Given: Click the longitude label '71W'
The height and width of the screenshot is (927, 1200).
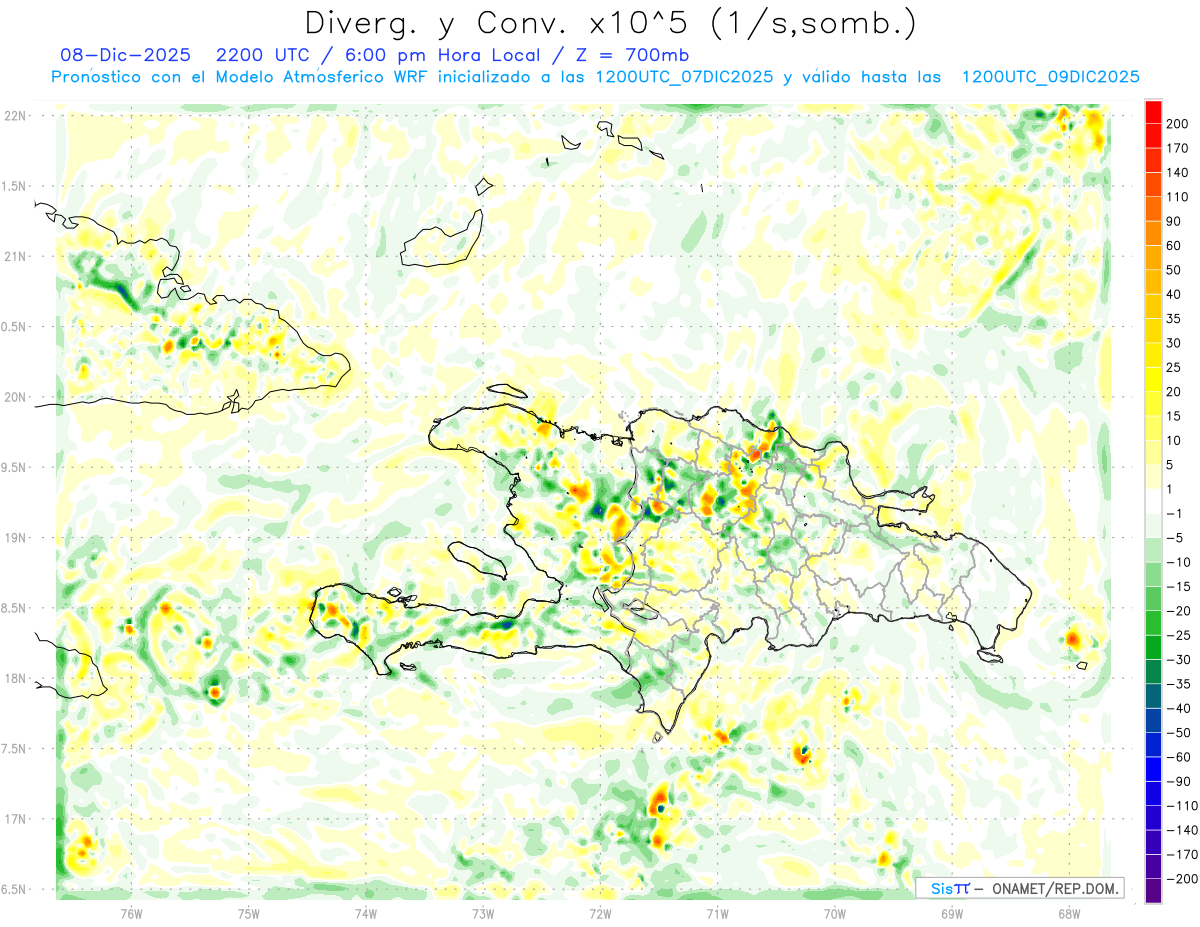Looking at the screenshot, I should (x=717, y=913).
